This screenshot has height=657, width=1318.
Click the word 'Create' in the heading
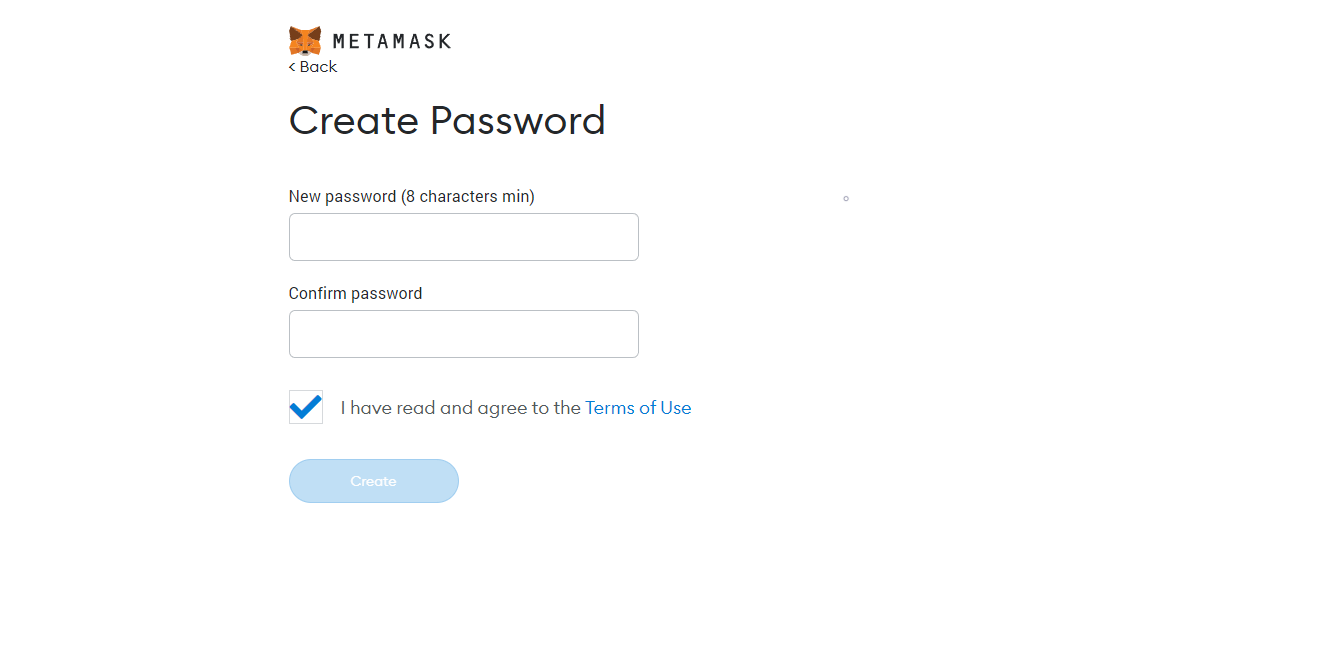[354, 121]
